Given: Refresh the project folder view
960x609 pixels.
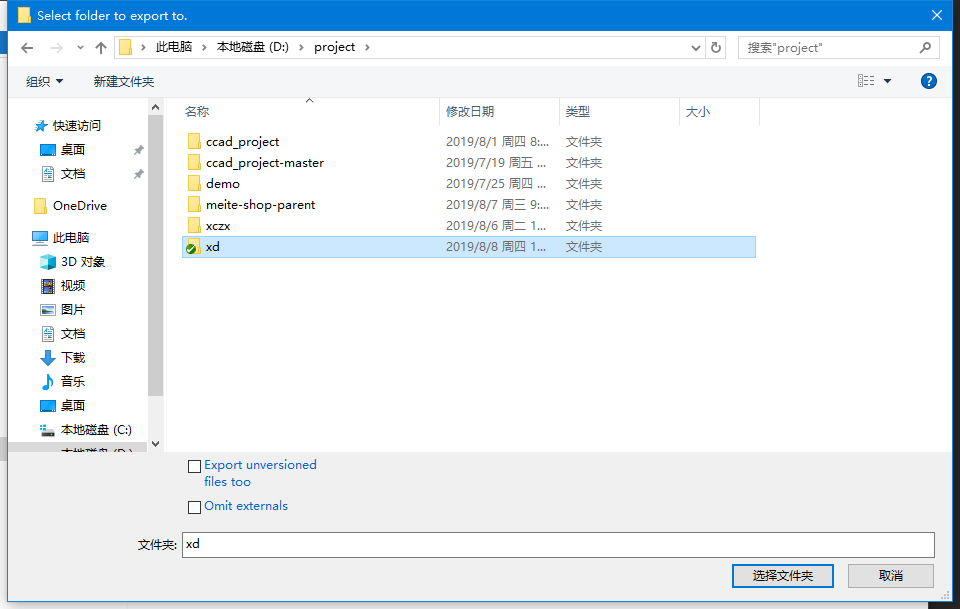Looking at the screenshot, I should [716, 48].
